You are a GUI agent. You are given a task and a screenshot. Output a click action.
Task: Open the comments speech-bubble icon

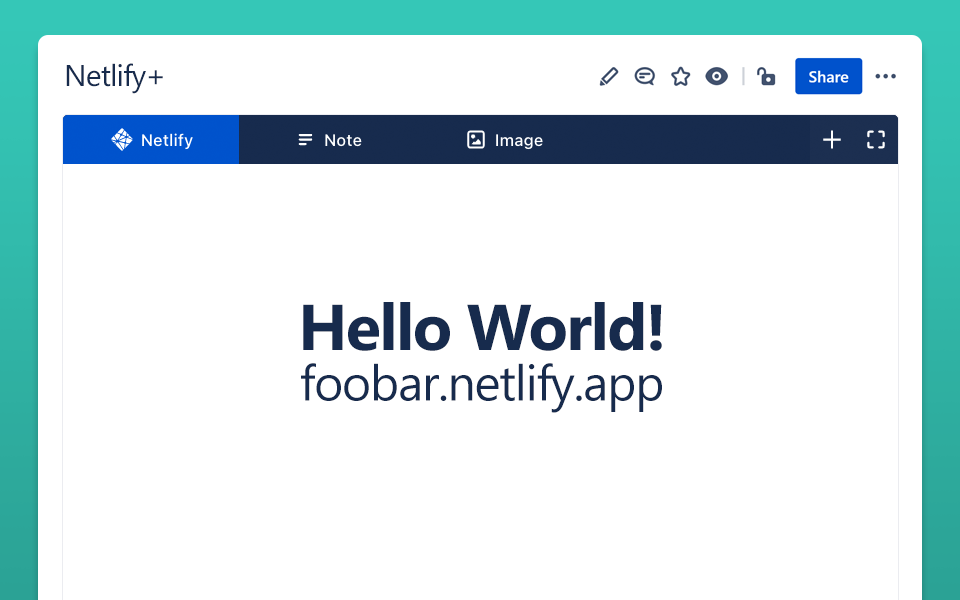[645, 77]
